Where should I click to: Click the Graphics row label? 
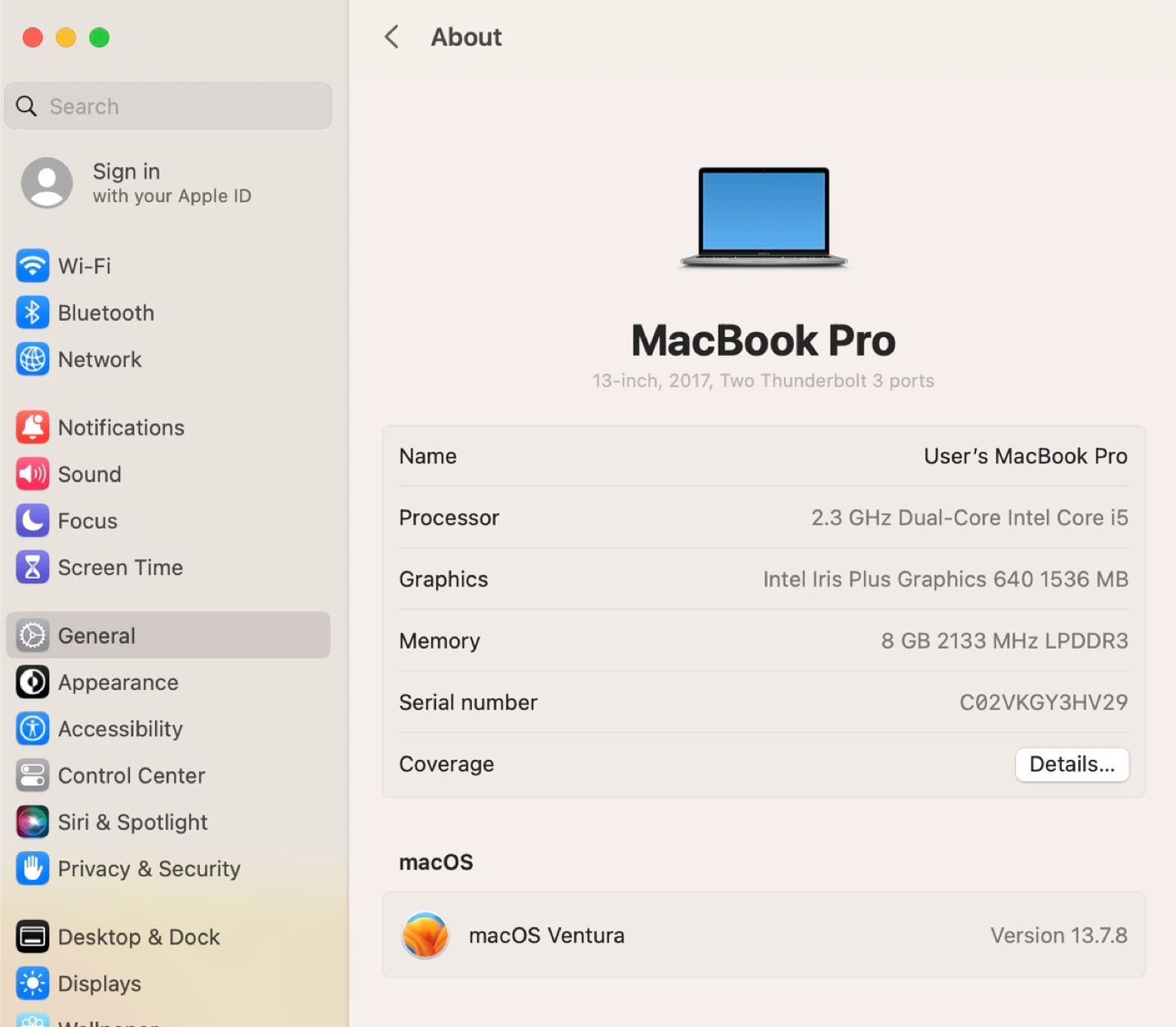[x=443, y=579]
